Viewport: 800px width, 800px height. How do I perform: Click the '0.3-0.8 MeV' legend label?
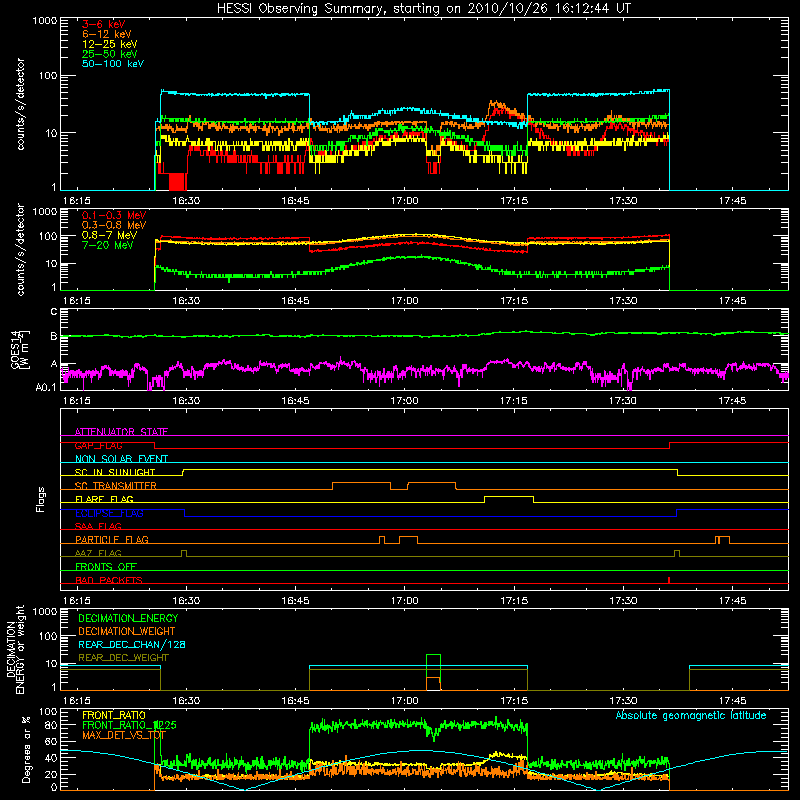tap(114, 225)
